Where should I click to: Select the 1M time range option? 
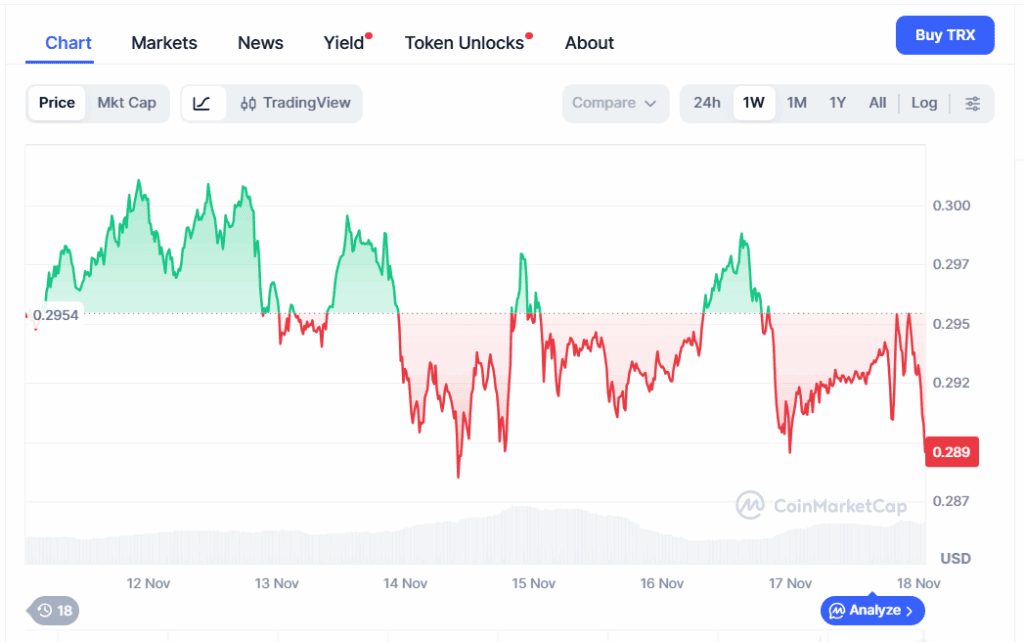[797, 103]
